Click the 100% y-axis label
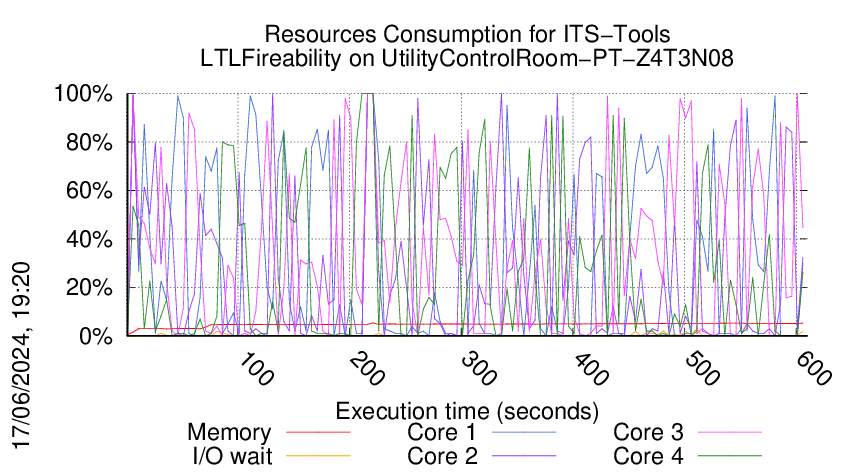This screenshot has width=850, height=475. click(x=83, y=94)
